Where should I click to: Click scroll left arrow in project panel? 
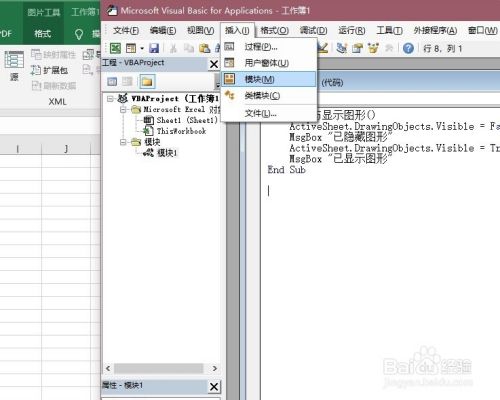[108, 368]
